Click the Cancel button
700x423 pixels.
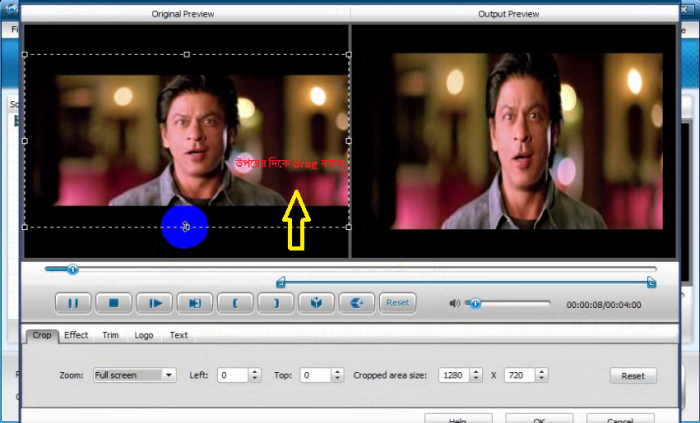click(x=620, y=419)
